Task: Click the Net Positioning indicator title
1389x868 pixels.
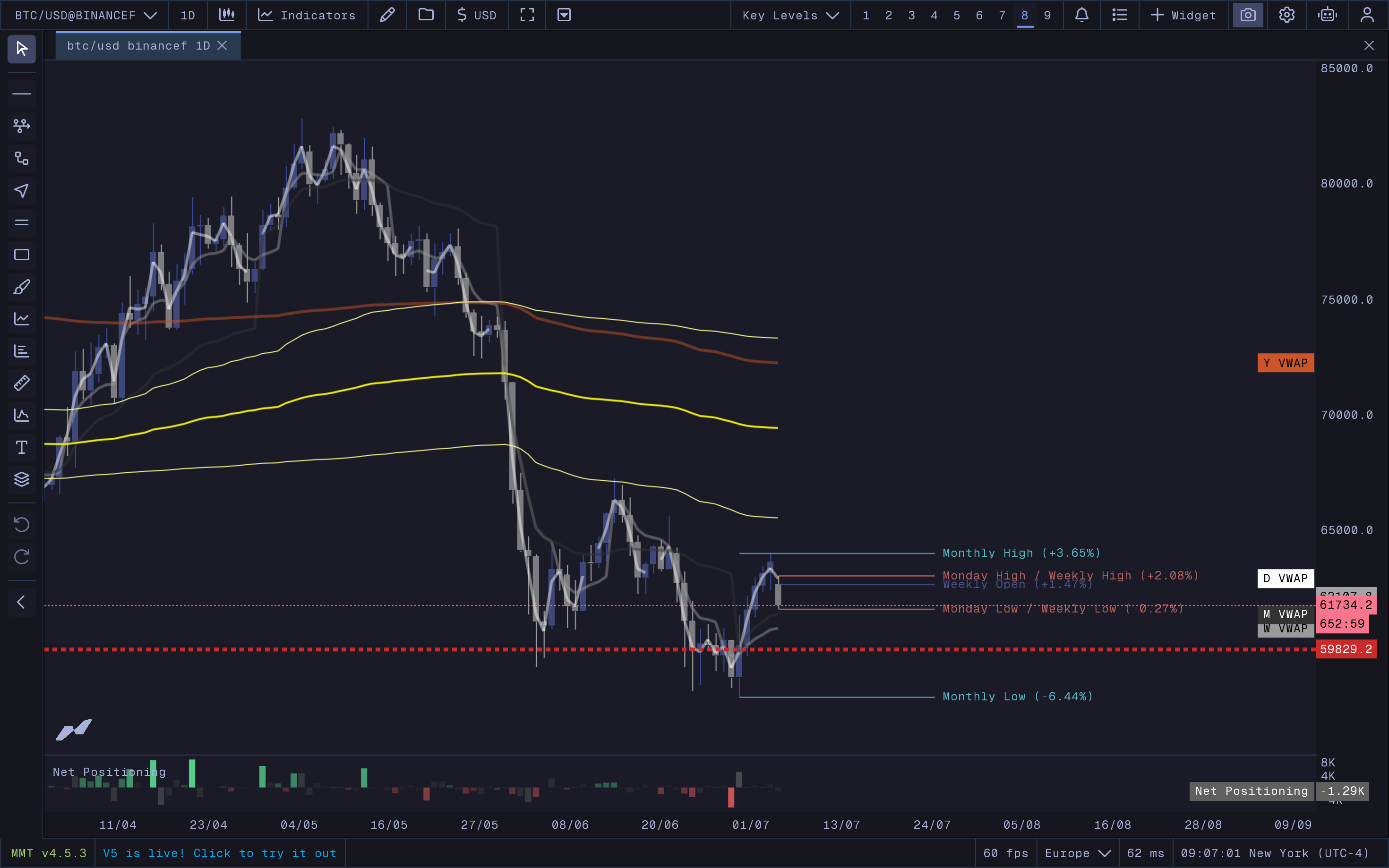Action: coord(109,772)
